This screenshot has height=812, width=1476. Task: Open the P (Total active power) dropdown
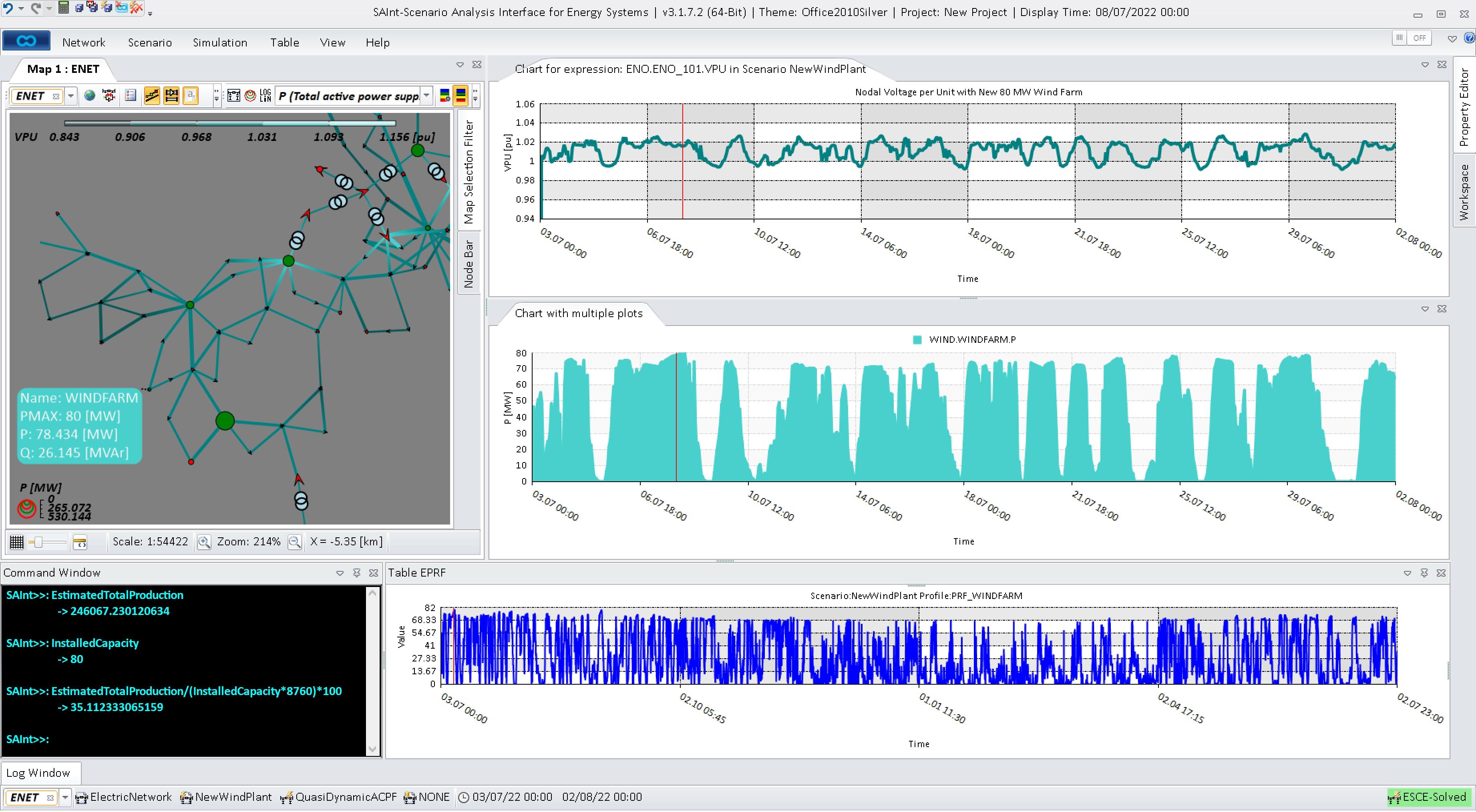[x=426, y=96]
